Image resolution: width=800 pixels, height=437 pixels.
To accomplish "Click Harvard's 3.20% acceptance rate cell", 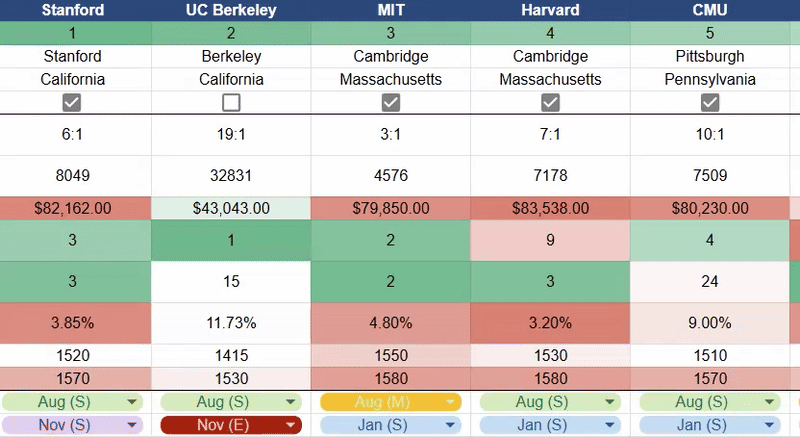I will (550, 323).
